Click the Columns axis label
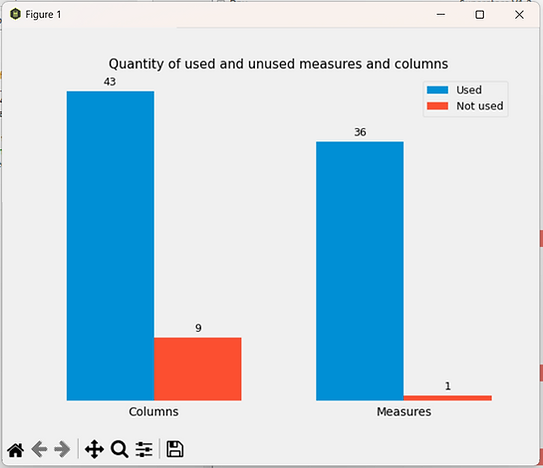The height and width of the screenshot is (468, 543). coord(154,412)
